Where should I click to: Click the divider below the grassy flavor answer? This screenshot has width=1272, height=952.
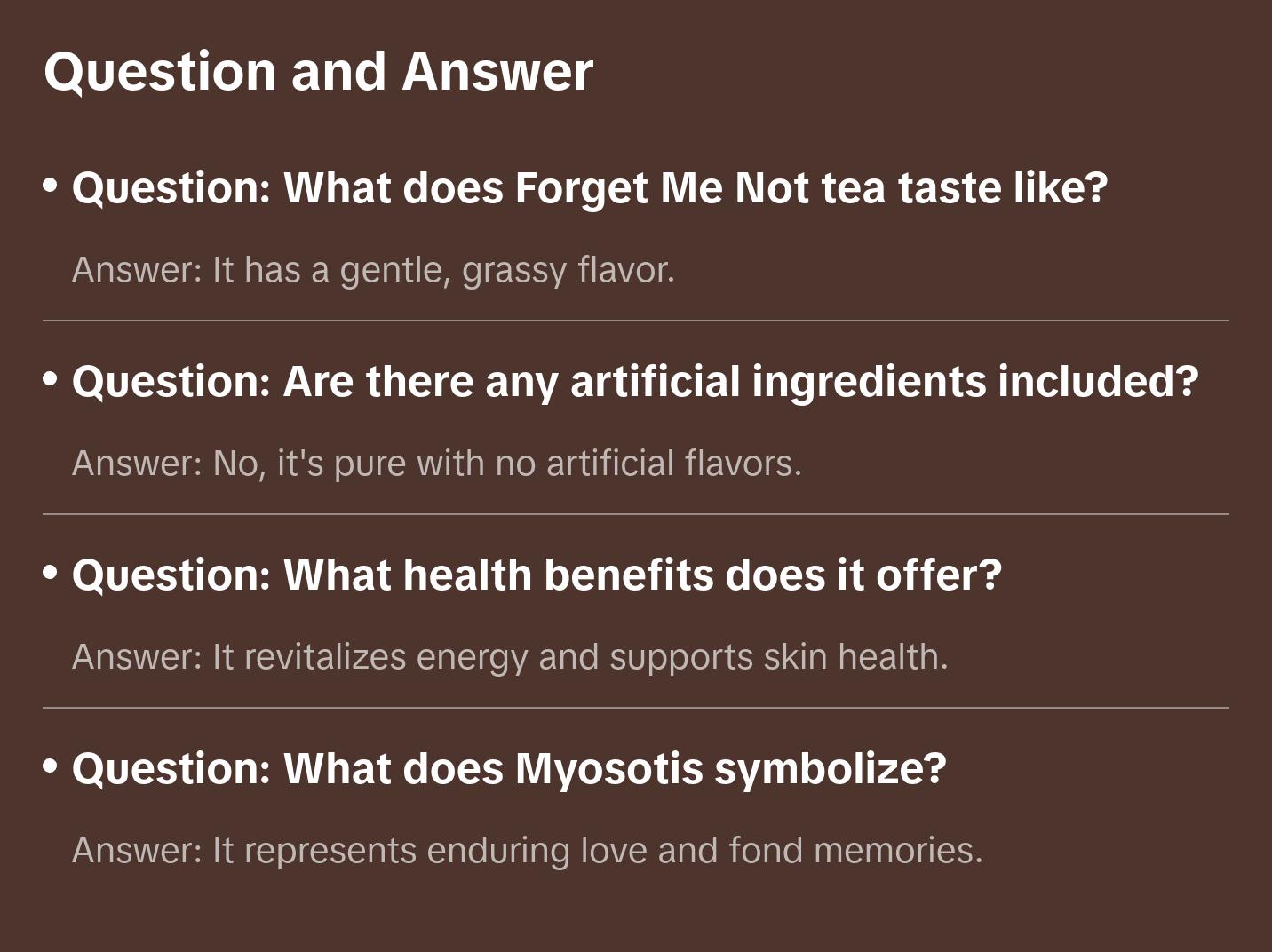[636, 321]
